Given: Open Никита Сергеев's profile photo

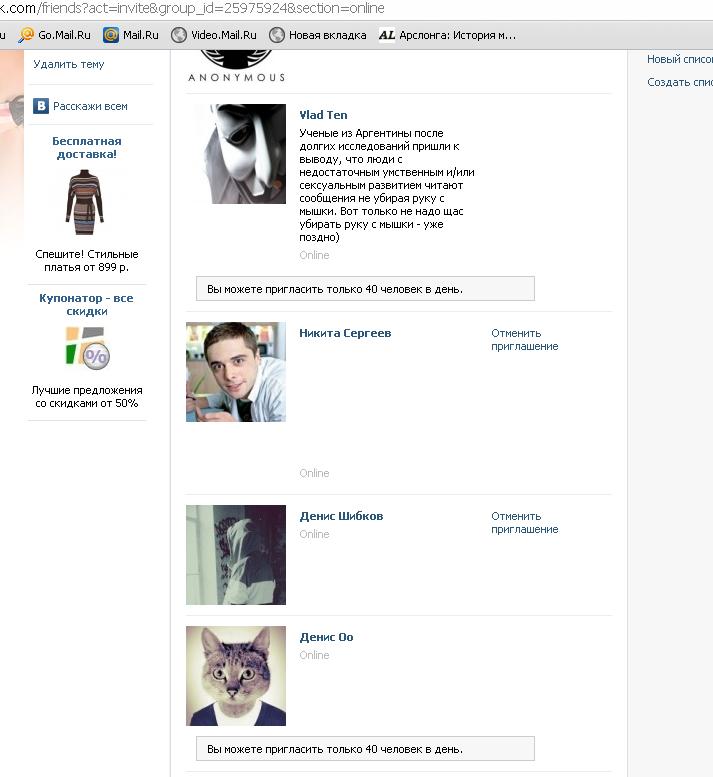Looking at the screenshot, I should point(236,372).
